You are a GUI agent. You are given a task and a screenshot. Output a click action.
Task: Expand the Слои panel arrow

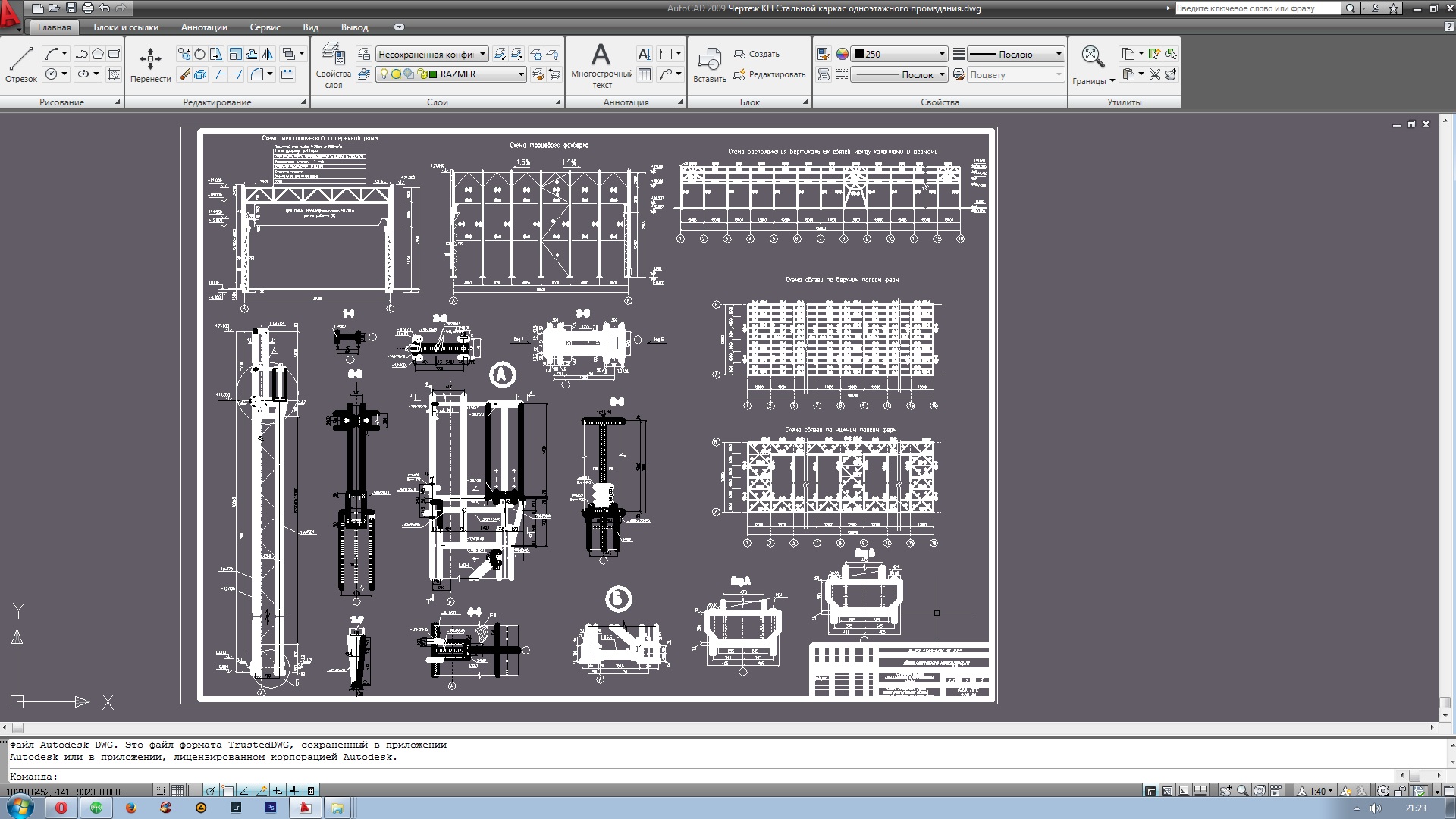coord(558,102)
